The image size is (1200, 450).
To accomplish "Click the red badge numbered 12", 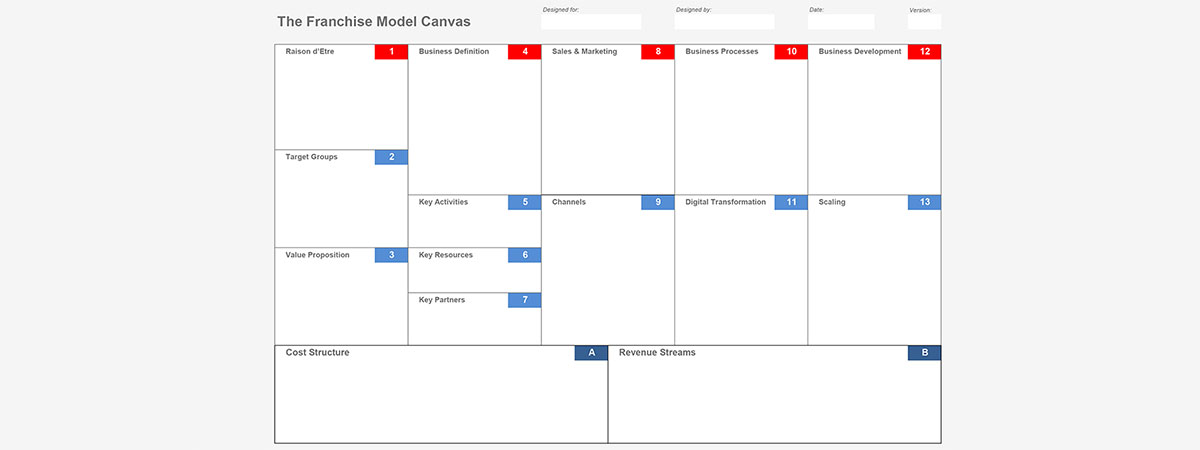I will pyautogui.click(x=924, y=52).
